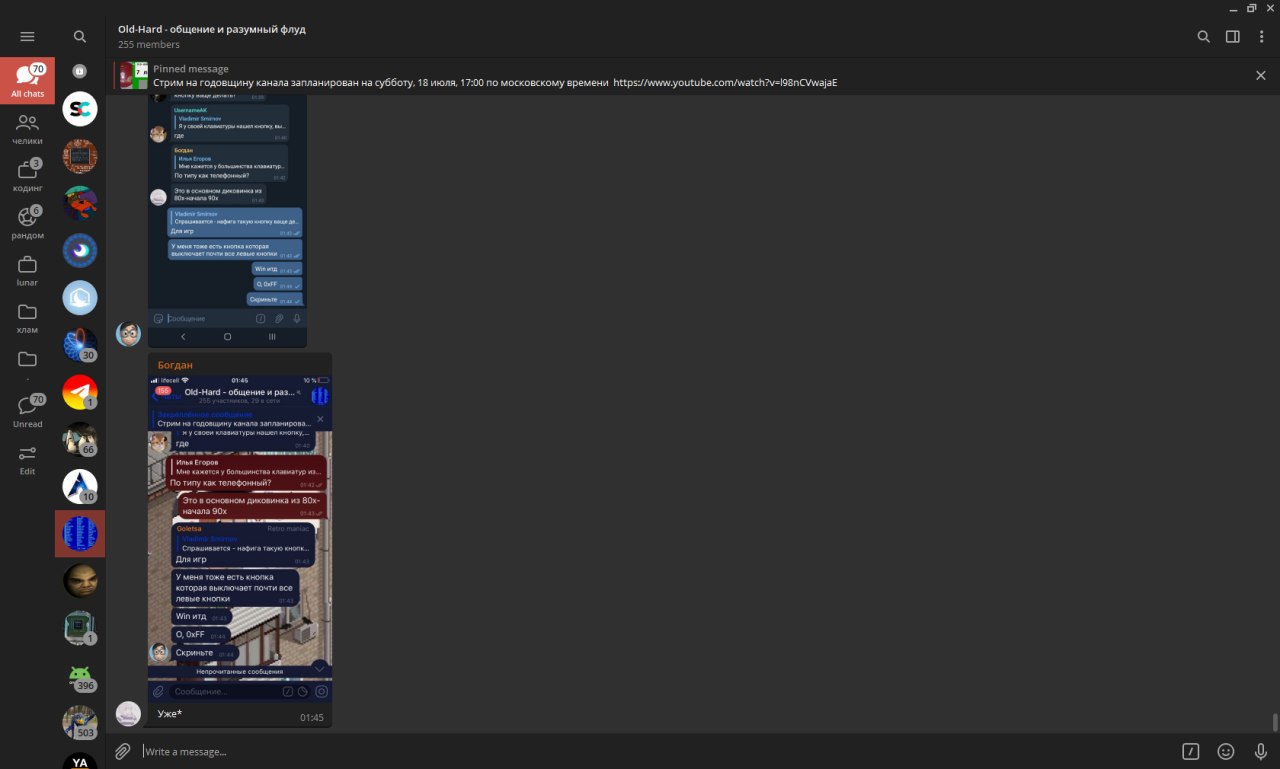Click the pinned message thumbnail preview
Screen dimensions: 1280x769
click(x=135, y=75)
